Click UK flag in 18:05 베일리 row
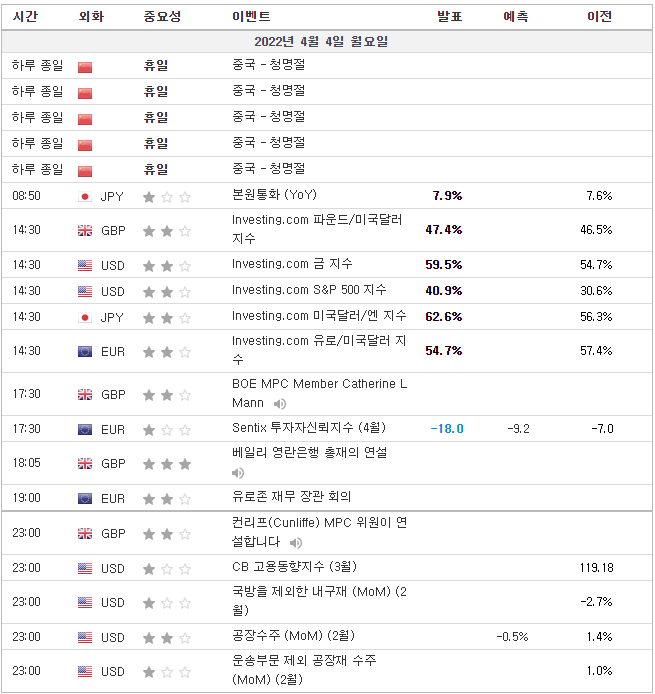This screenshot has width=655, height=694. [85, 463]
